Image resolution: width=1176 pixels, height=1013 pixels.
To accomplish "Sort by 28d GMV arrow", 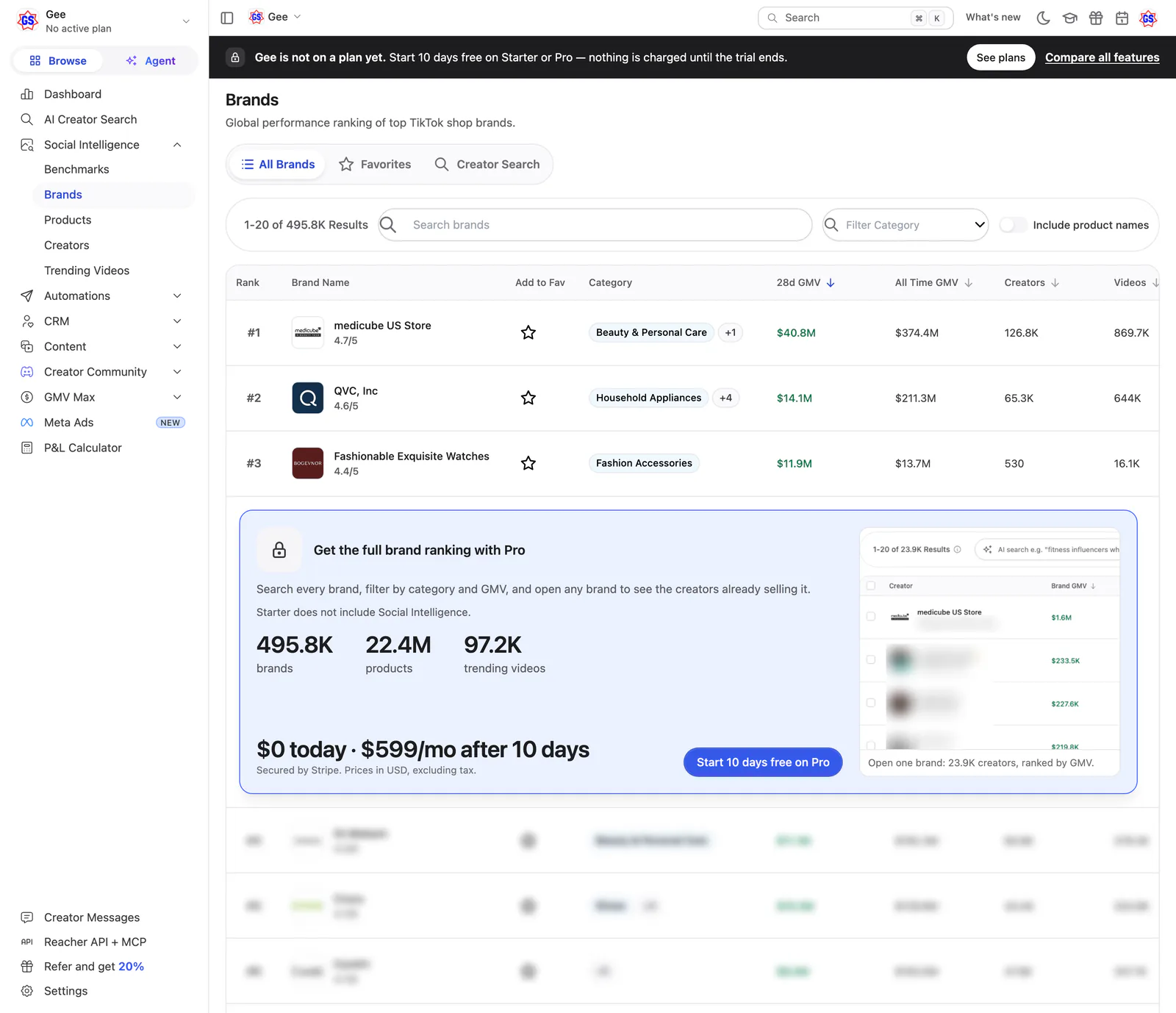I will tap(831, 282).
